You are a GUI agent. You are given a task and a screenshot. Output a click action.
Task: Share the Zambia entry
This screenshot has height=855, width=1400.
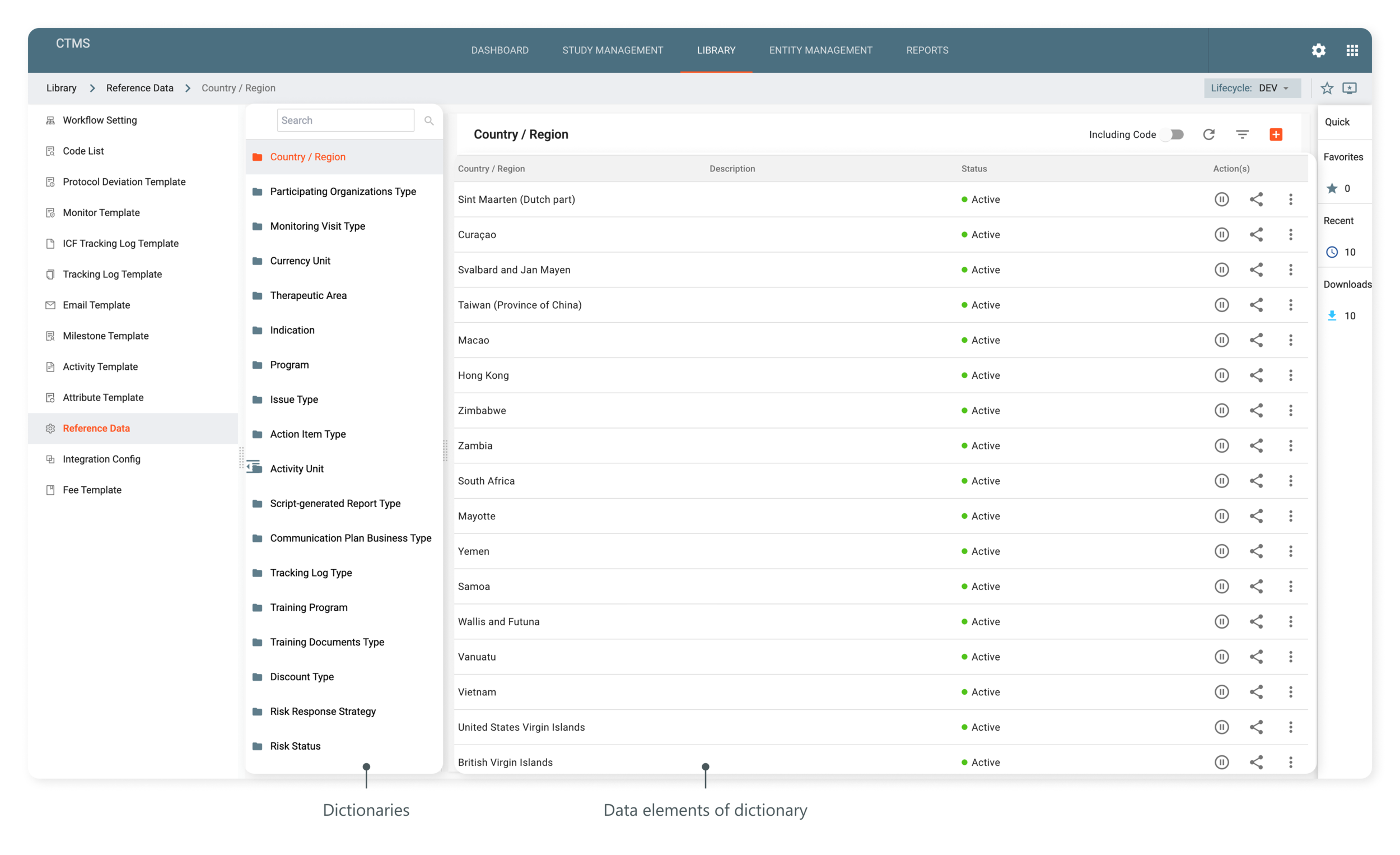tap(1256, 446)
